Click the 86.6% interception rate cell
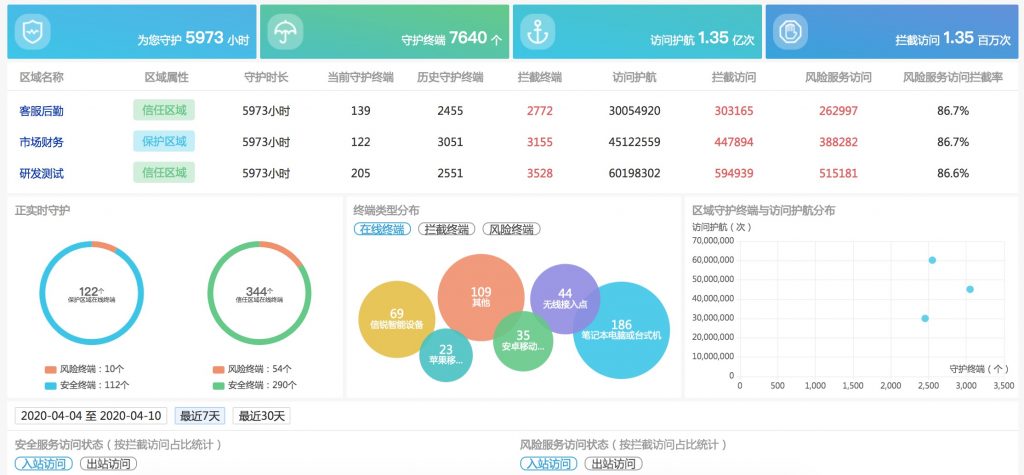 (953, 173)
